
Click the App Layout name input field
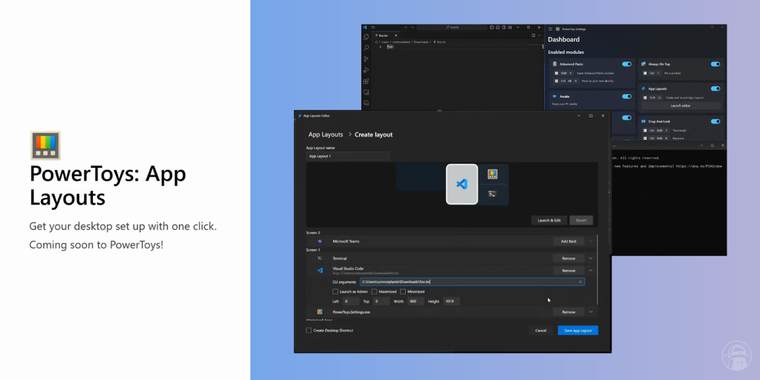348,156
